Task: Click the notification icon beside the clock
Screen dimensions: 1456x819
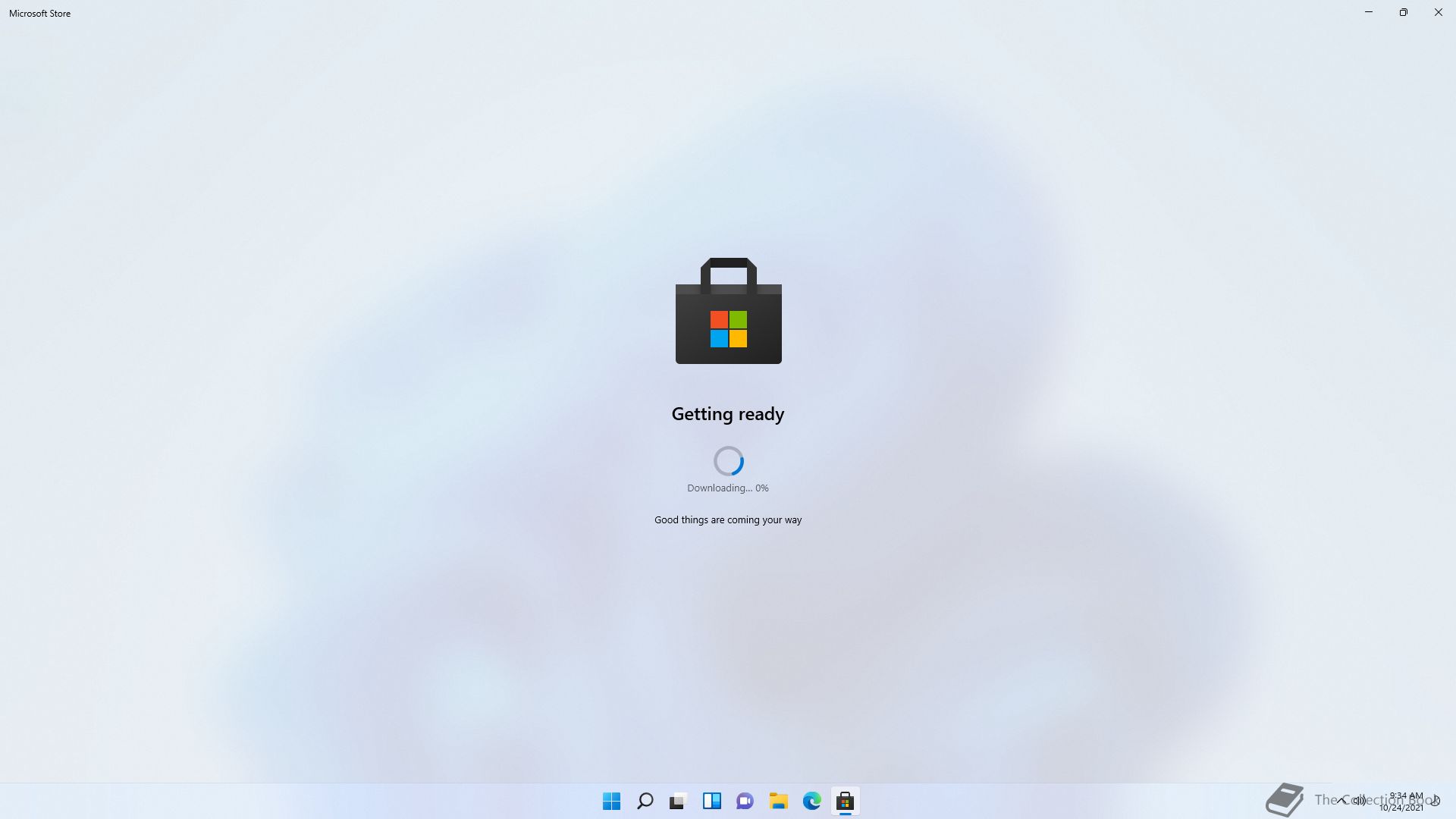Action: pyautogui.click(x=1435, y=801)
